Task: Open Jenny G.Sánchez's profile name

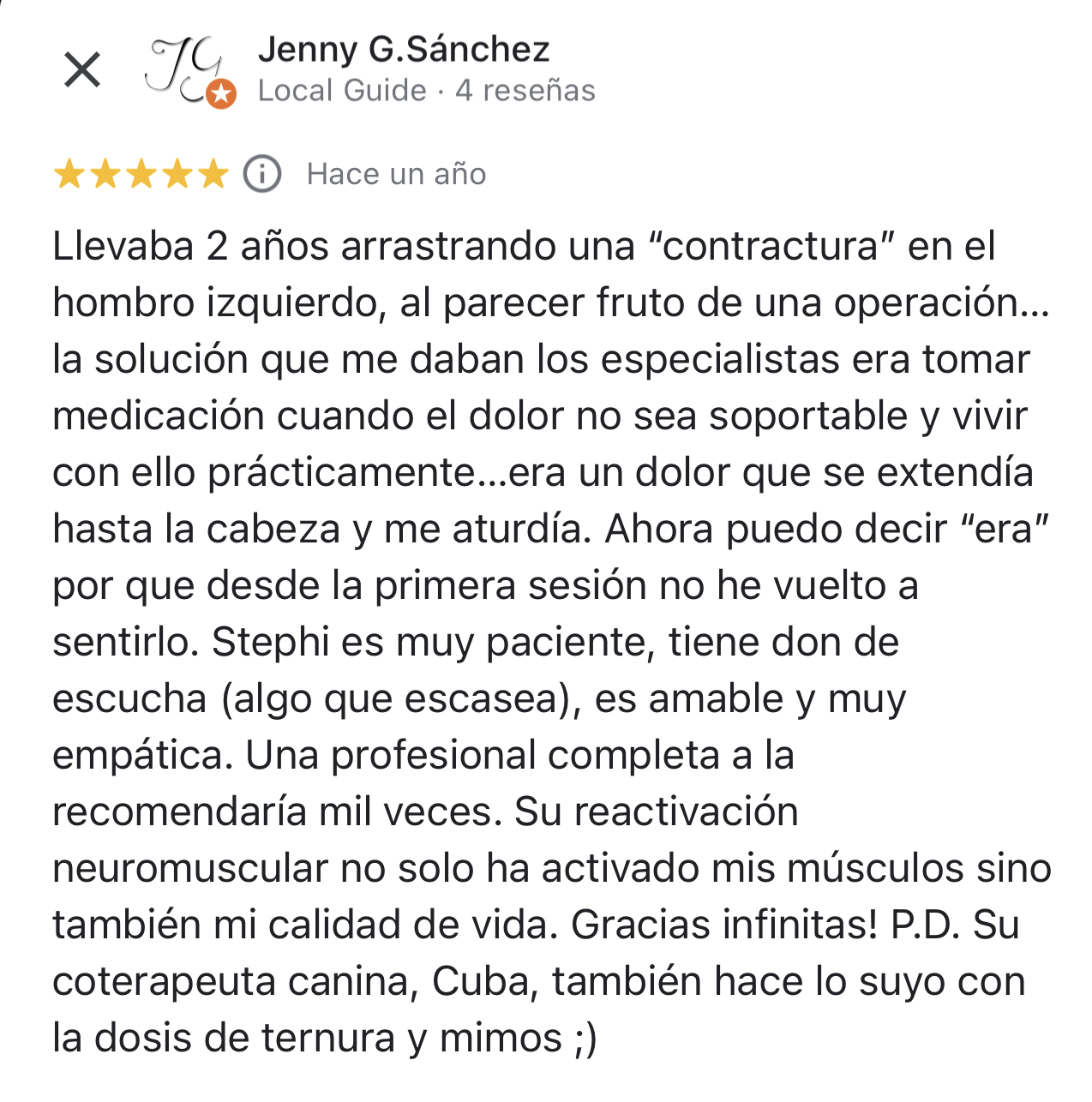Action: pos(404,50)
